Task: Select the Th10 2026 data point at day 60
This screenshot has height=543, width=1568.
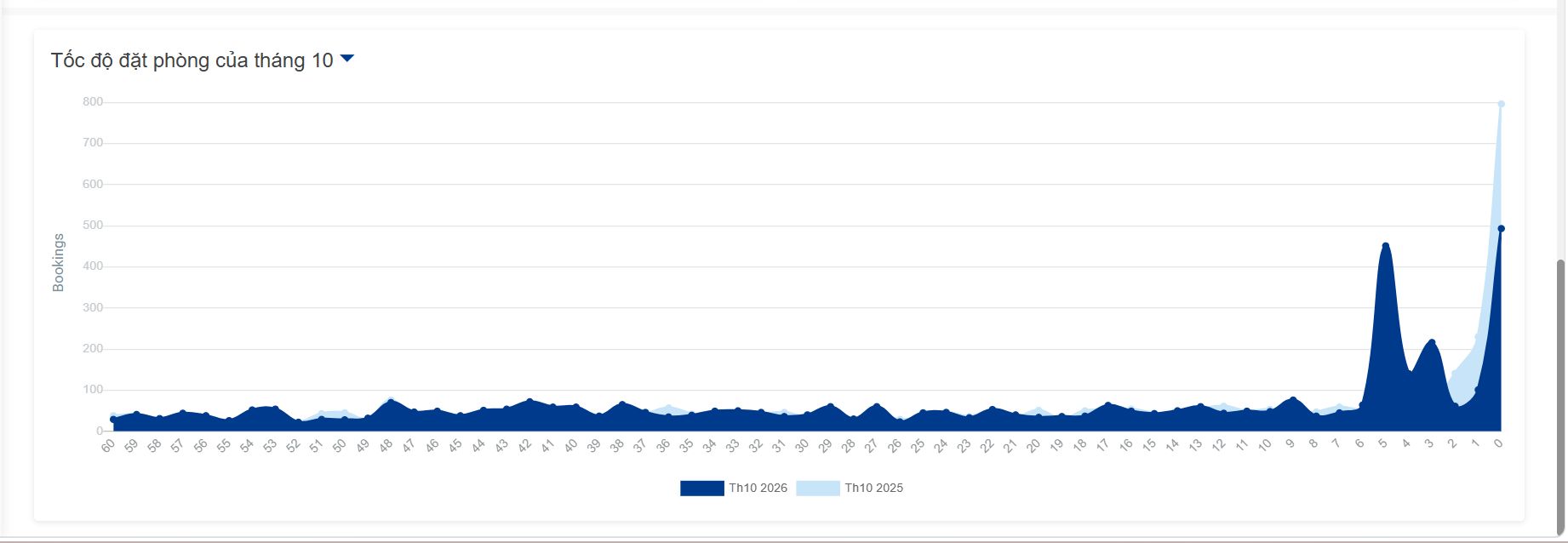Action: point(112,419)
